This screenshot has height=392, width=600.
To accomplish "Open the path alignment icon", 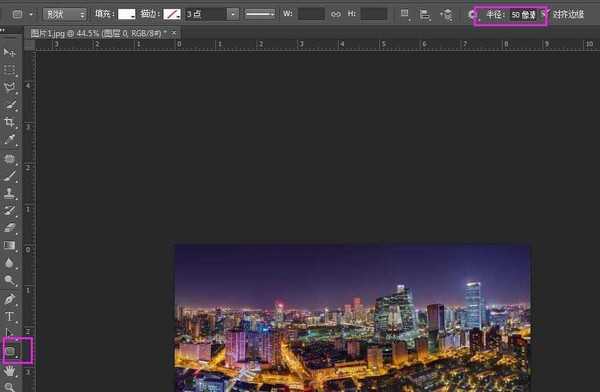I will (425, 15).
